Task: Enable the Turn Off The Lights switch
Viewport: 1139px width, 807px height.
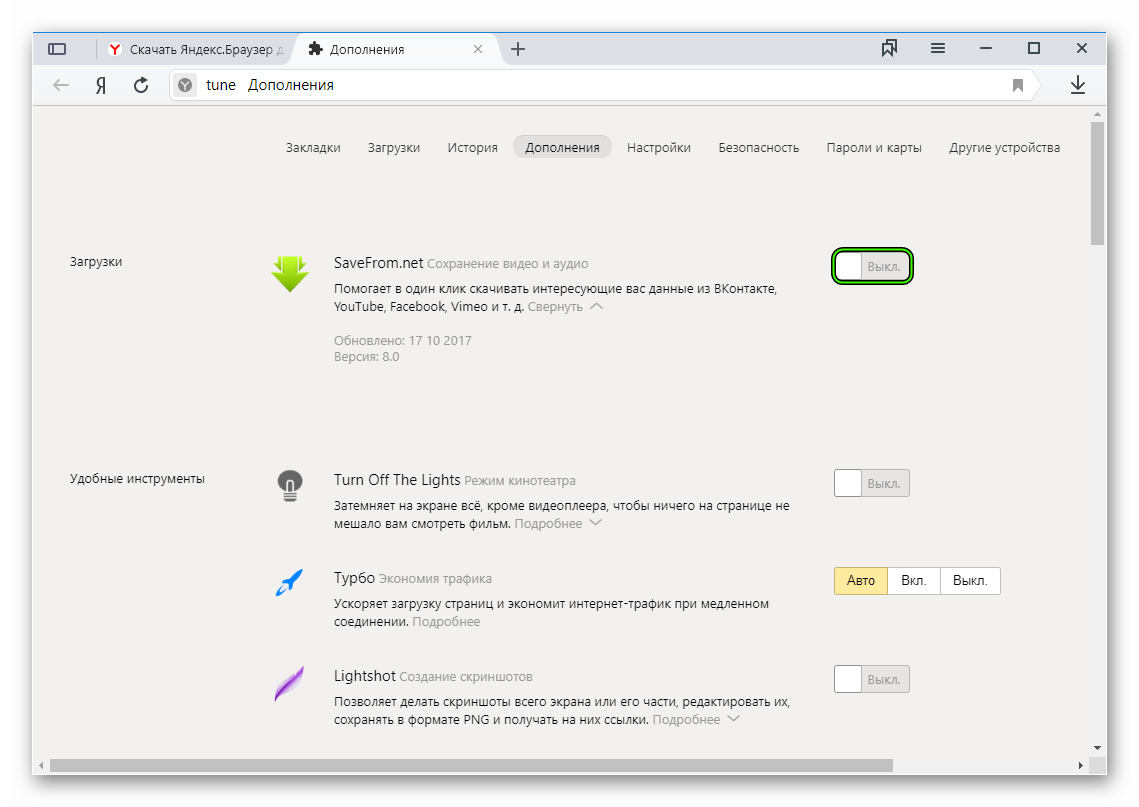Action: (872, 483)
